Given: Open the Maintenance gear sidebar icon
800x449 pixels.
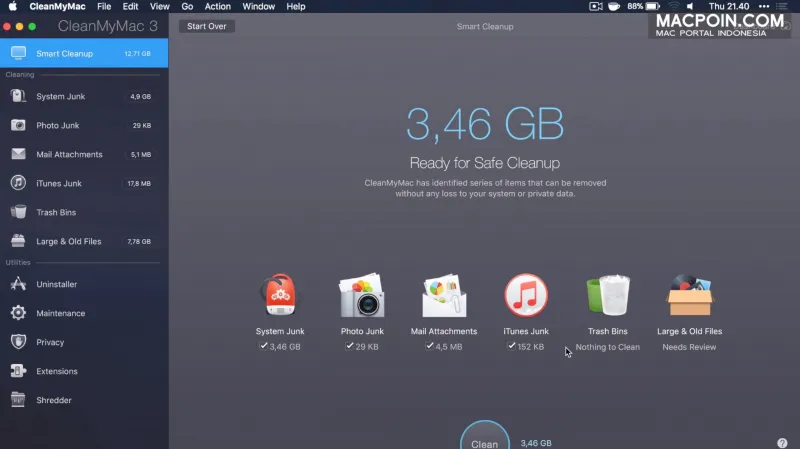Looking at the screenshot, I should tap(18, 313).
